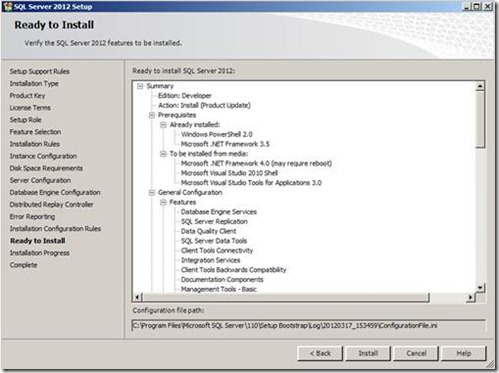Click the vertical scrollbar down arrow
Image resolution: width=499 pixels, height=373 pixels.
coord(480,287)
